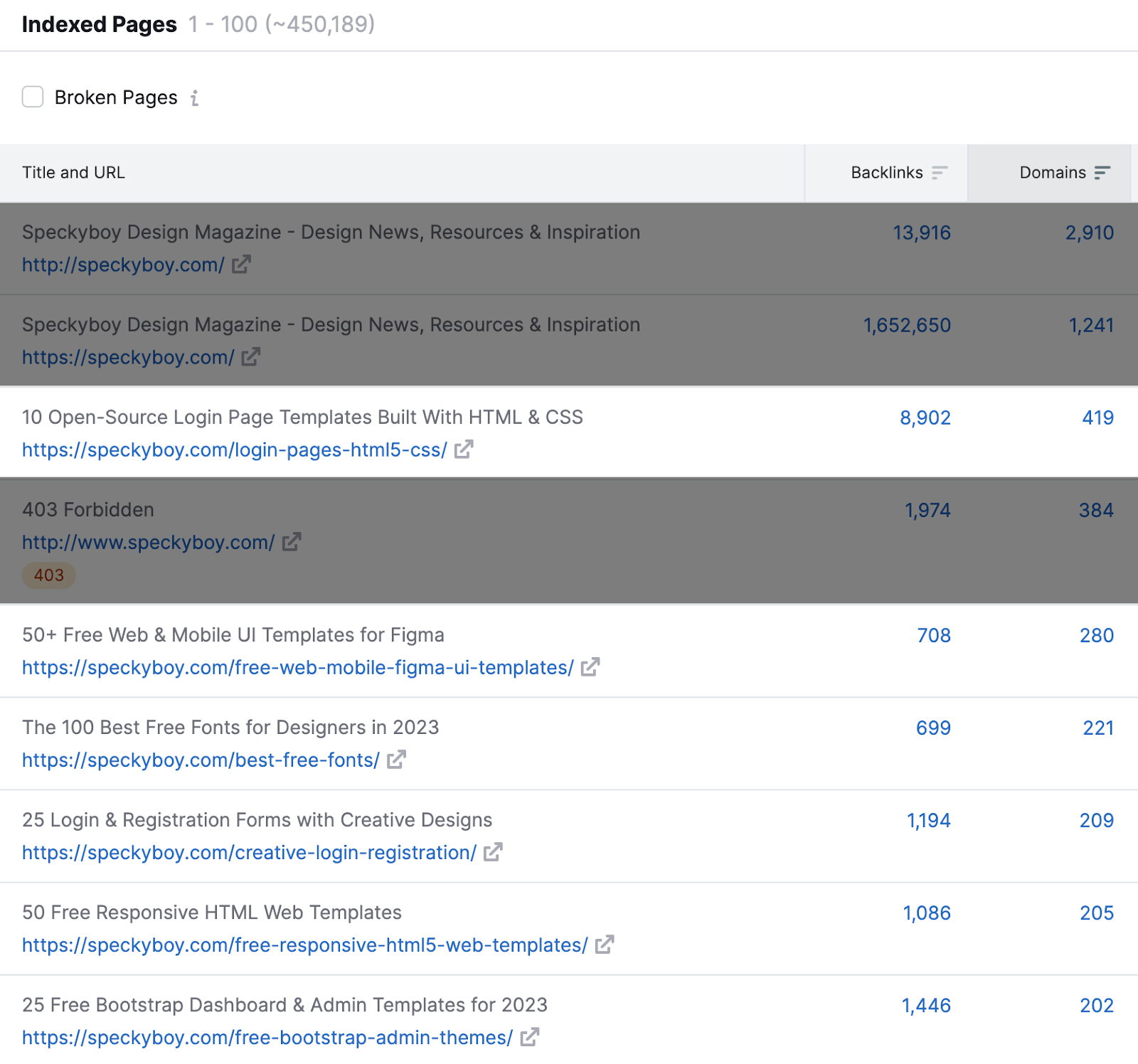The image size is (1138, 1064).
Task: Click external icon beside figma-ui-templates URL
Action: pos(590,667)
